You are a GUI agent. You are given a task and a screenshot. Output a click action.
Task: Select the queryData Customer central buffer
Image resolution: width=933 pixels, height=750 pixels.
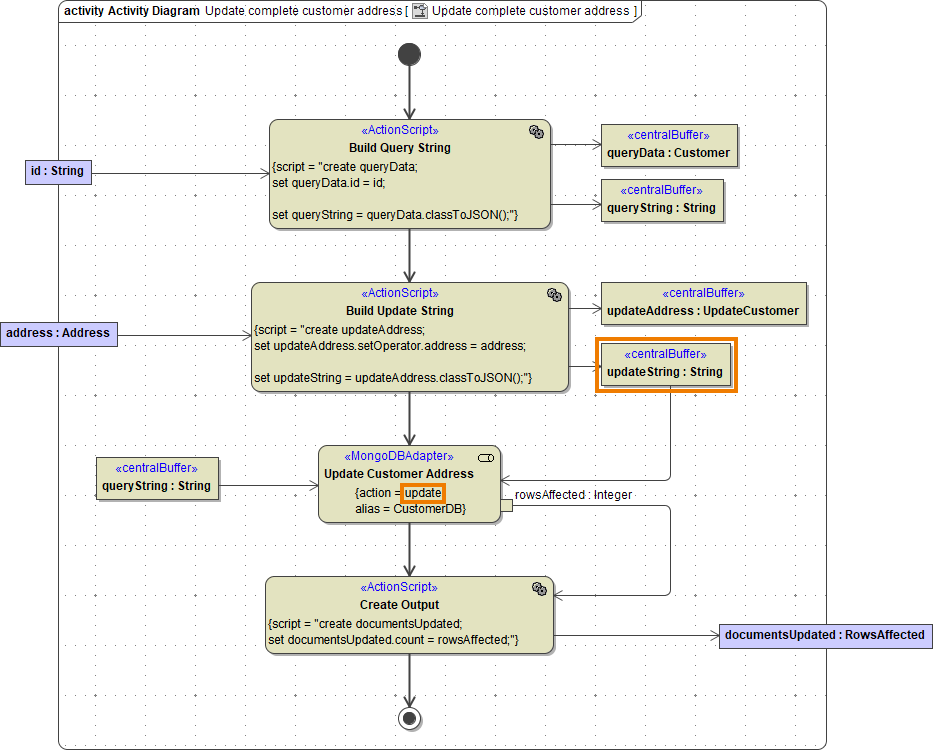[668, 146]
